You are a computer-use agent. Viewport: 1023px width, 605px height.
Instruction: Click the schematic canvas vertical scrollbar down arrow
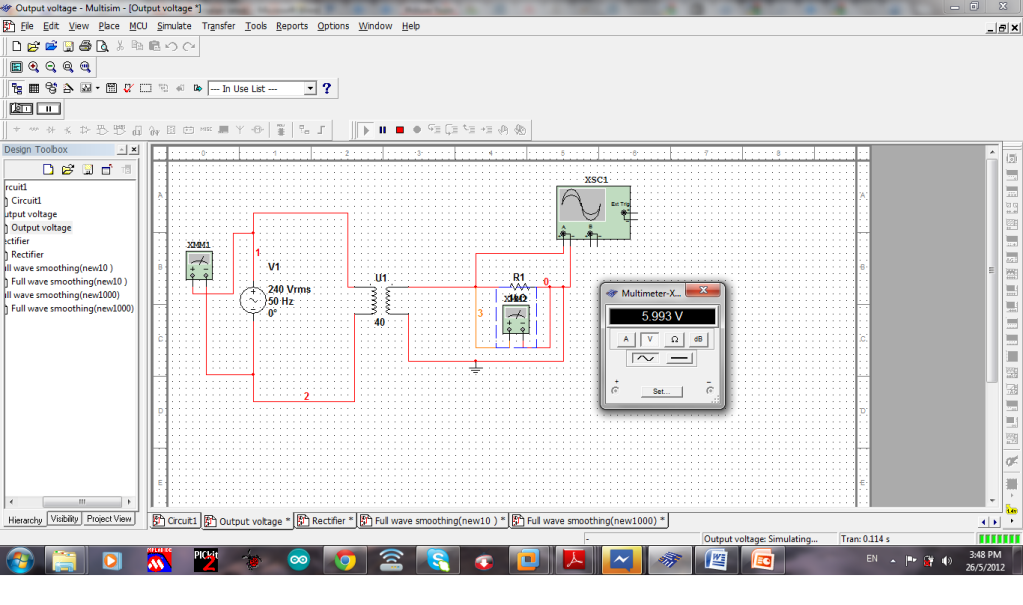coord(992,501)
